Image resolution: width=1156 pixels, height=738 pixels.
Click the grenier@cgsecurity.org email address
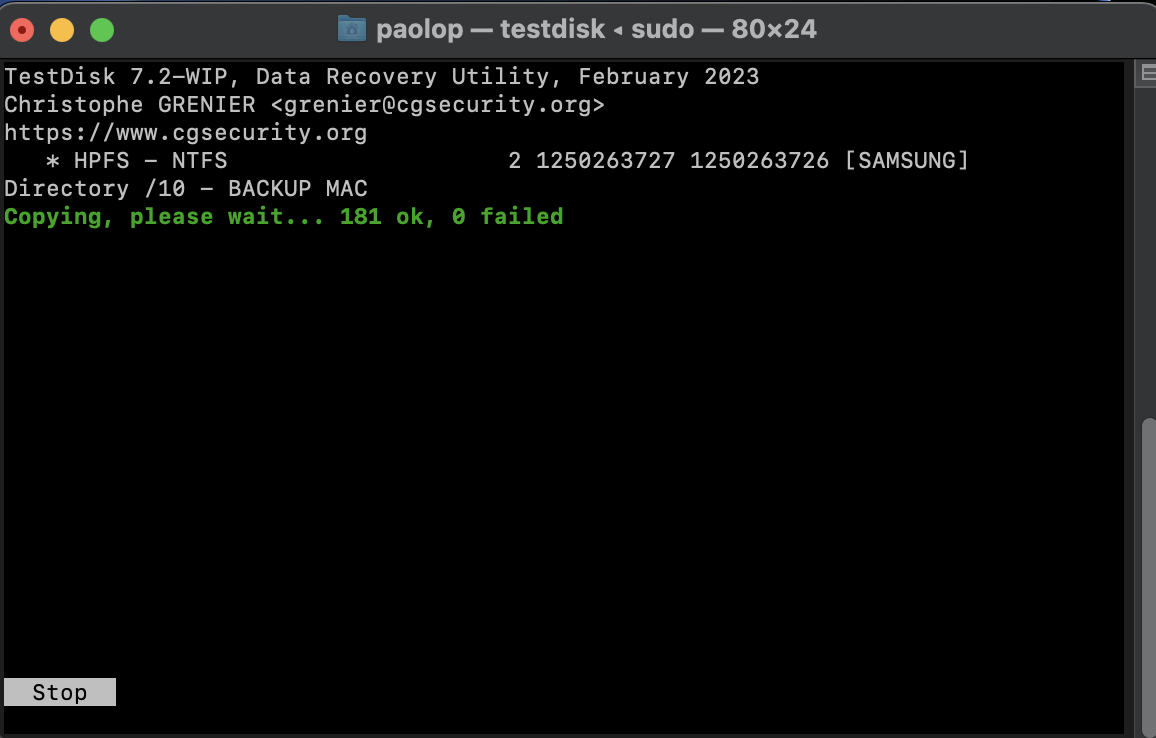point(437,105)
